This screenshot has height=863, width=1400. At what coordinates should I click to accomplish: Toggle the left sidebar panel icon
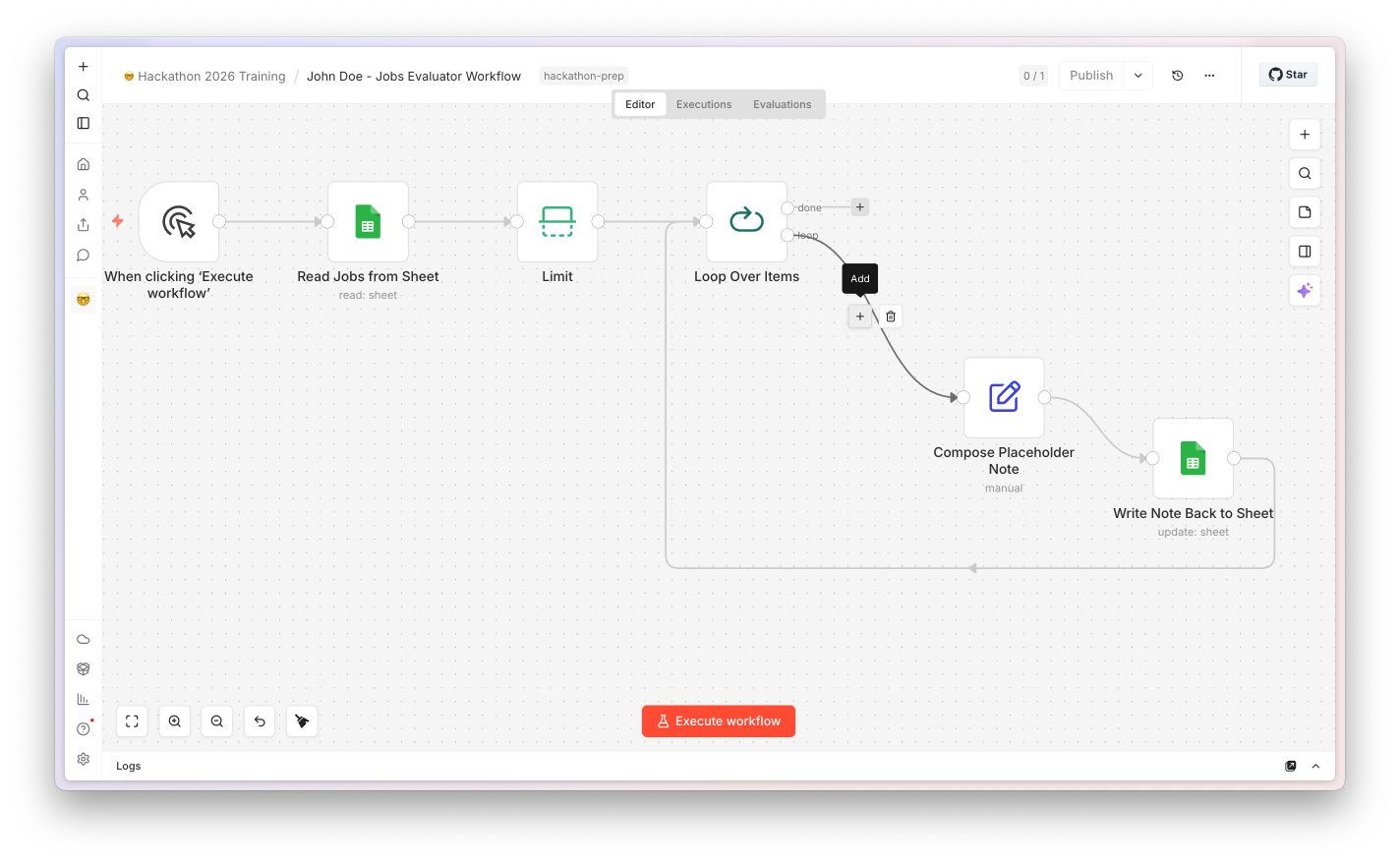84,123
